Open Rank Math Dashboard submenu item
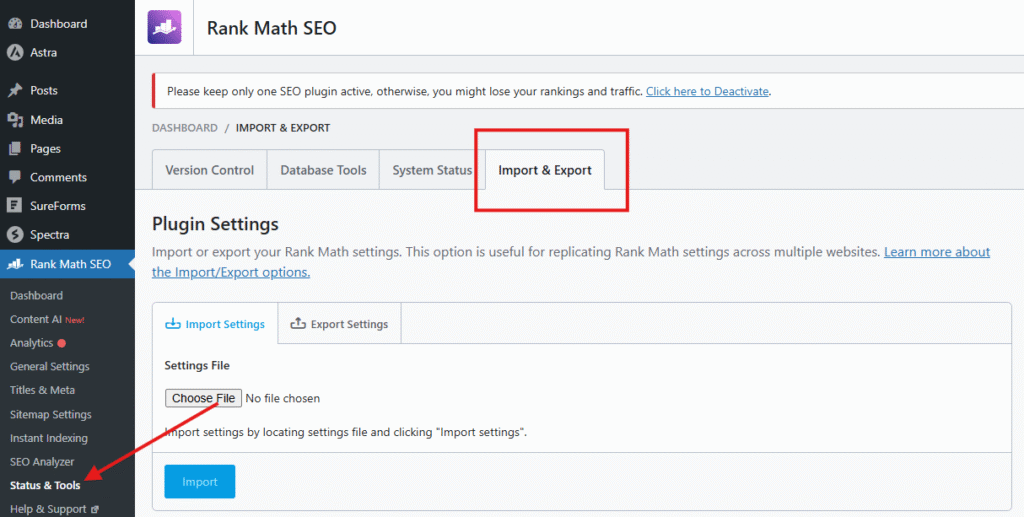 37,296
